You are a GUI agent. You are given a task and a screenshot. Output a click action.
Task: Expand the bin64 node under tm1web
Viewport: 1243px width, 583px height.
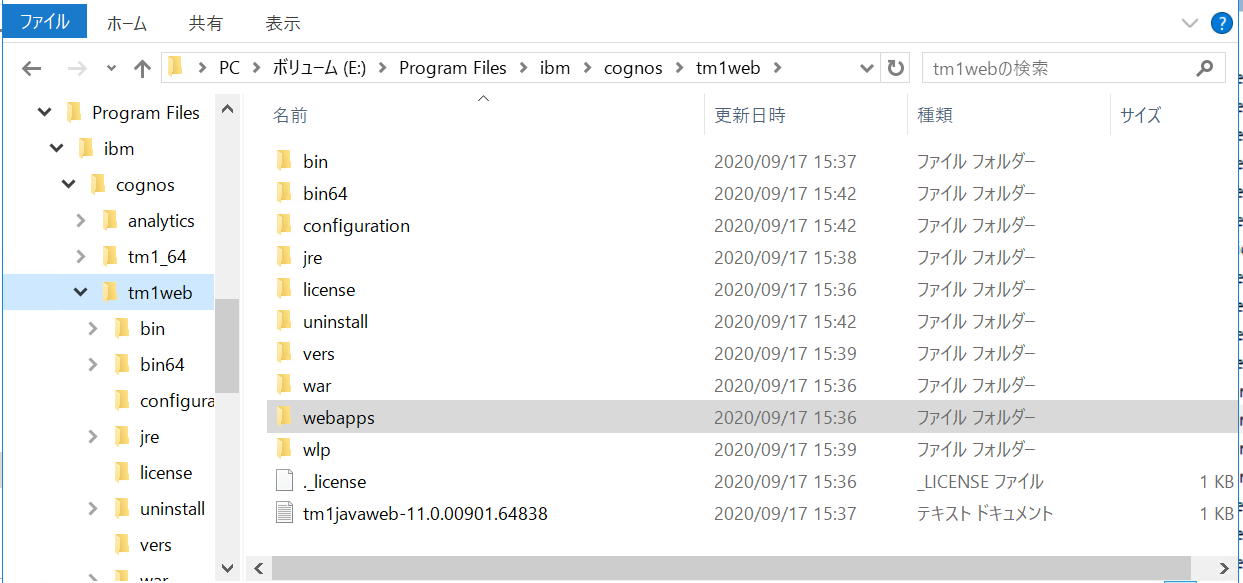(93, 365)
